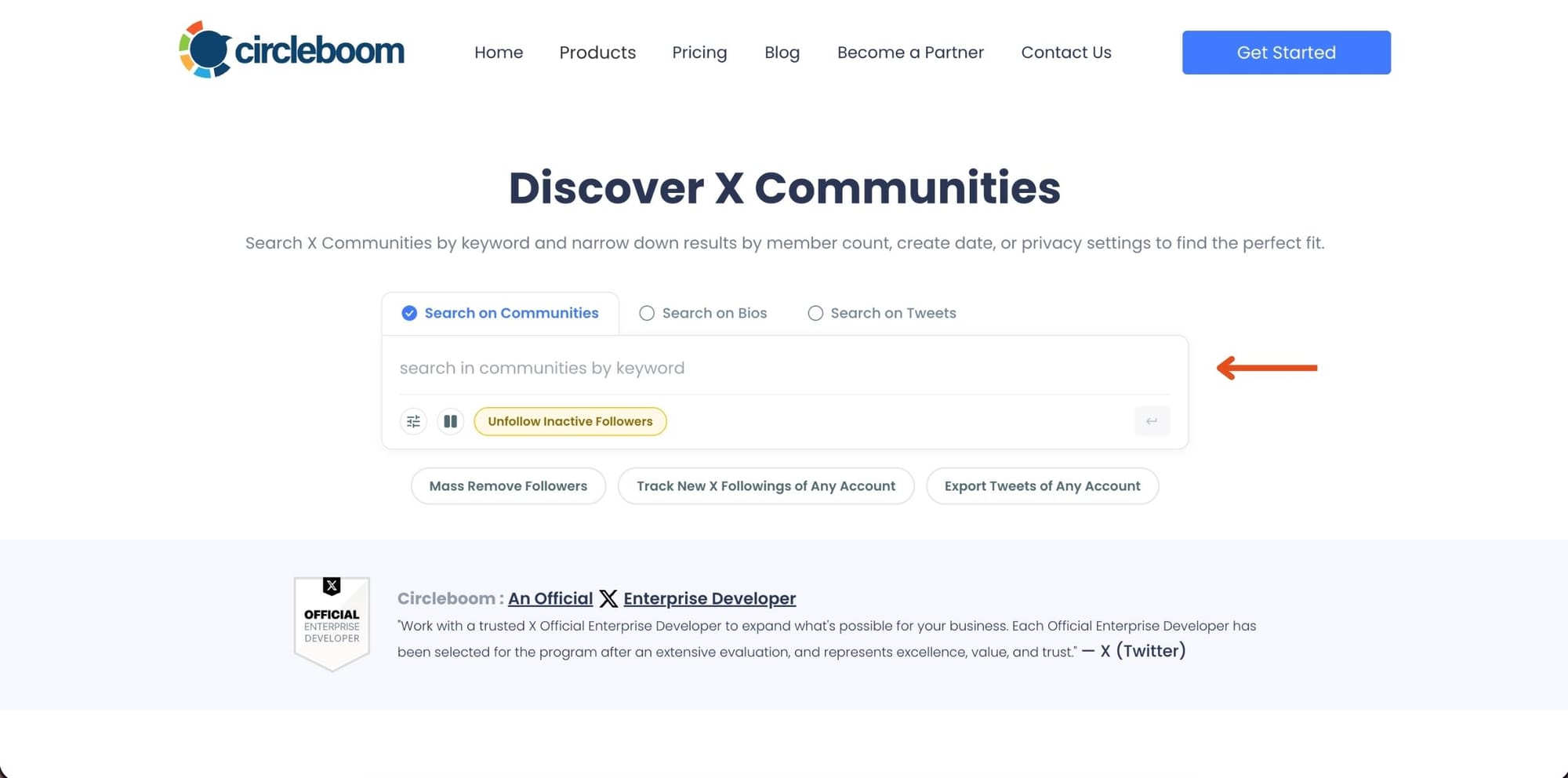The width and height of the screenshot is (1568, 778).
Task: Select the Search on Communities option
Action: coord(500,313)
